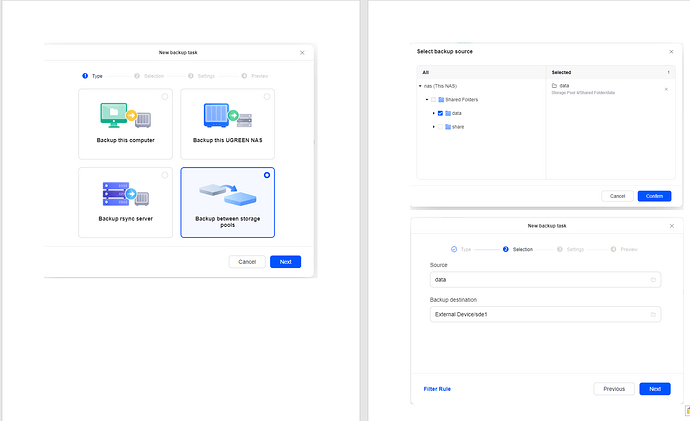Remove data from the Selected list
The height and width of the screenshot is (421, 690).
click(x=667, y=89)
